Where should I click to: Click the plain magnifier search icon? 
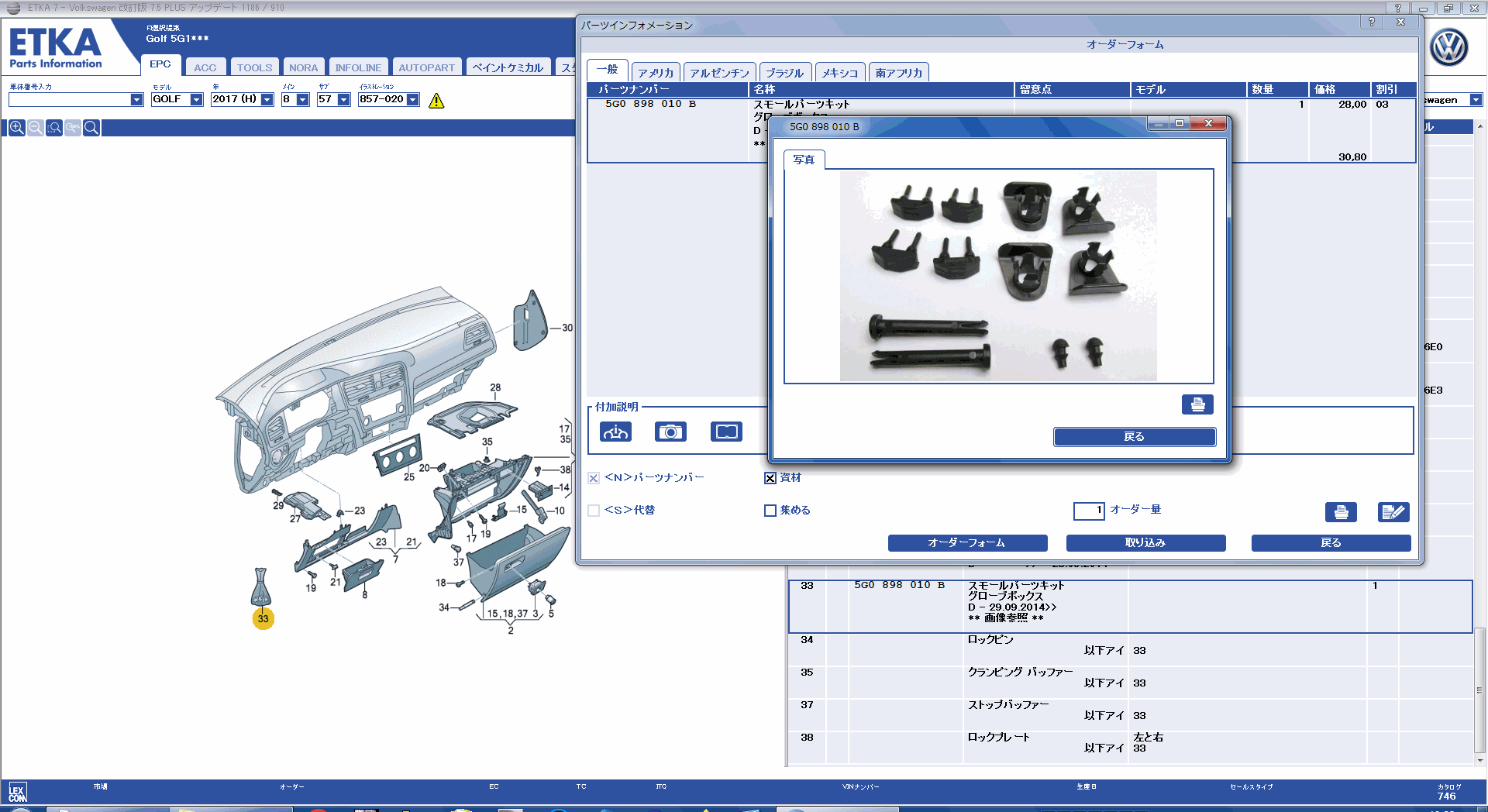[x=91, y=128]
